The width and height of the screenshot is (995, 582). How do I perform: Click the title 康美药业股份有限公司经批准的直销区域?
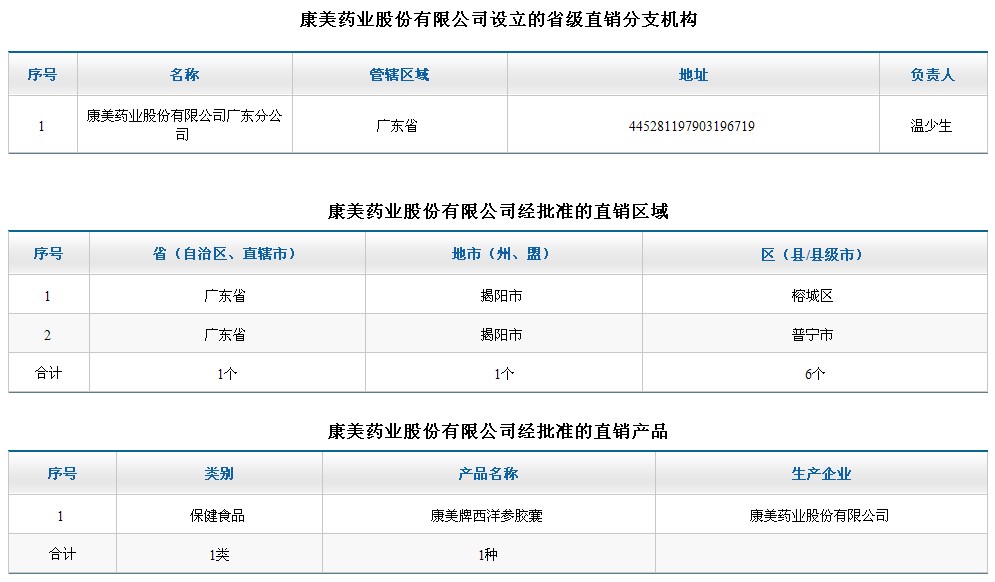(497, 211)
